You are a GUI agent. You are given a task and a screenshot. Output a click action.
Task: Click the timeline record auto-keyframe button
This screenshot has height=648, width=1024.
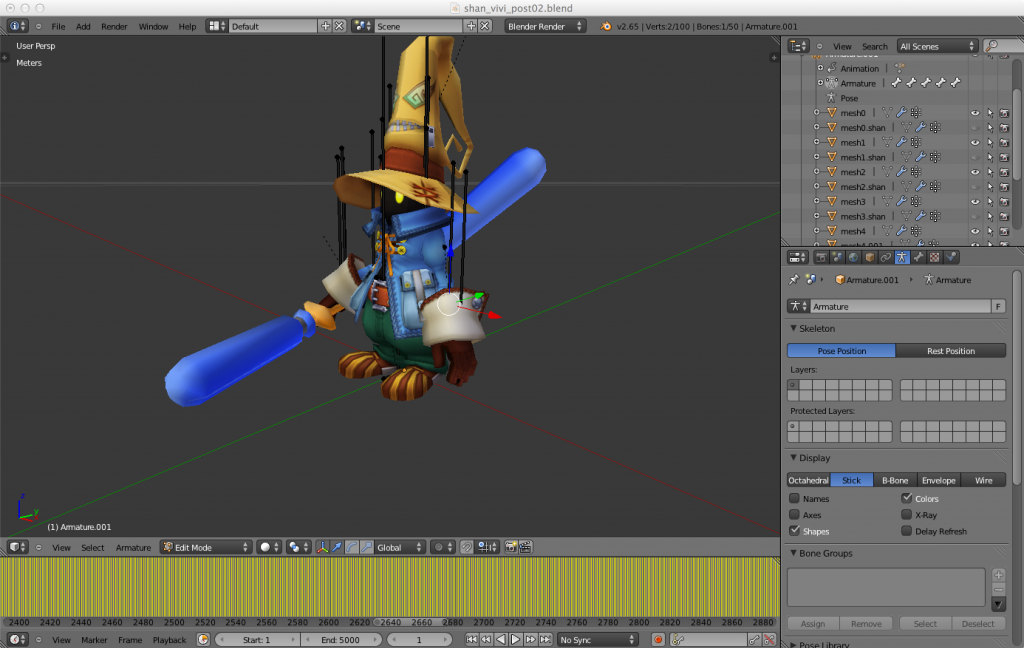point(658,640)
